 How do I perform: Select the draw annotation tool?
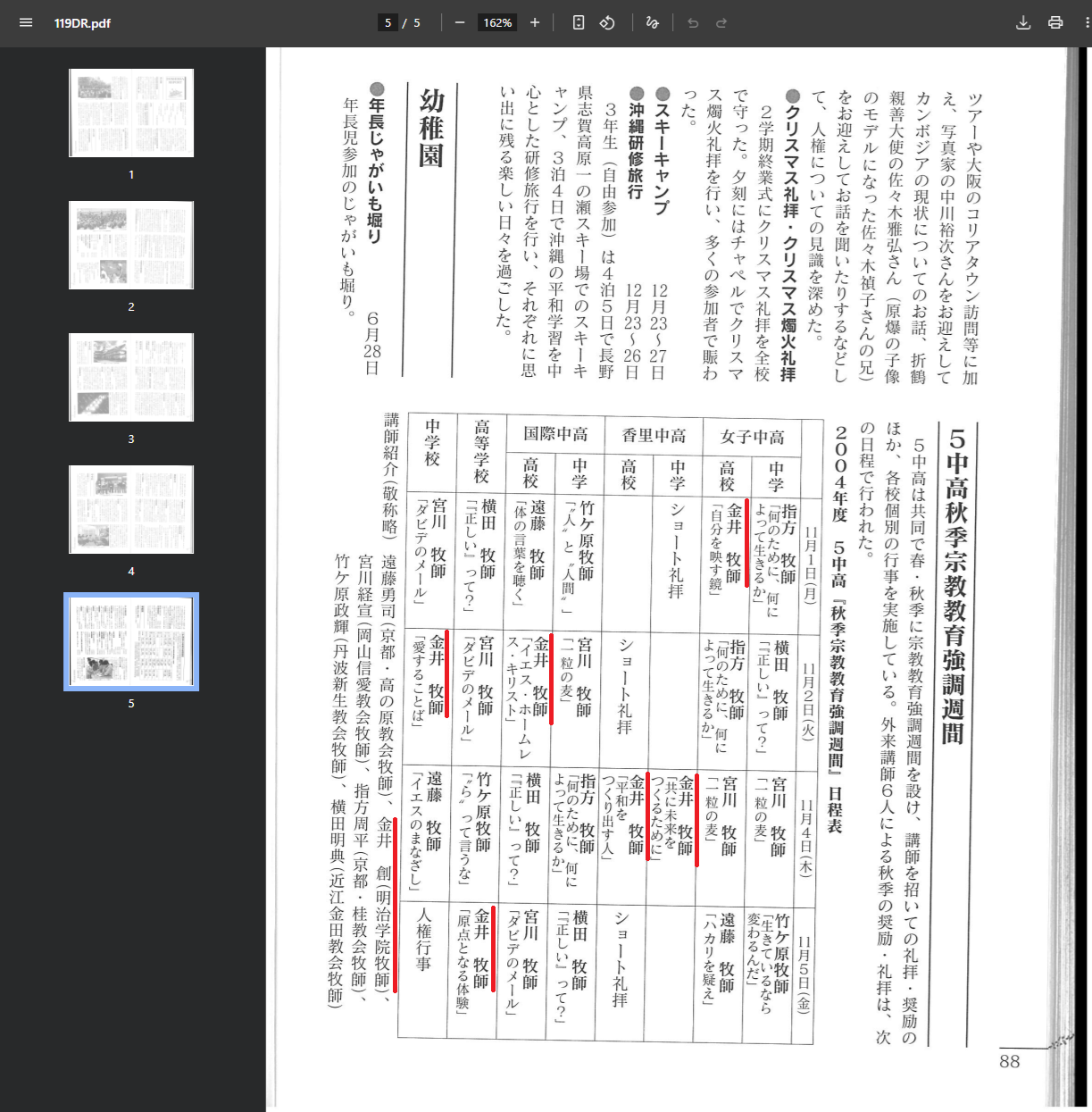tap(652, 22)
